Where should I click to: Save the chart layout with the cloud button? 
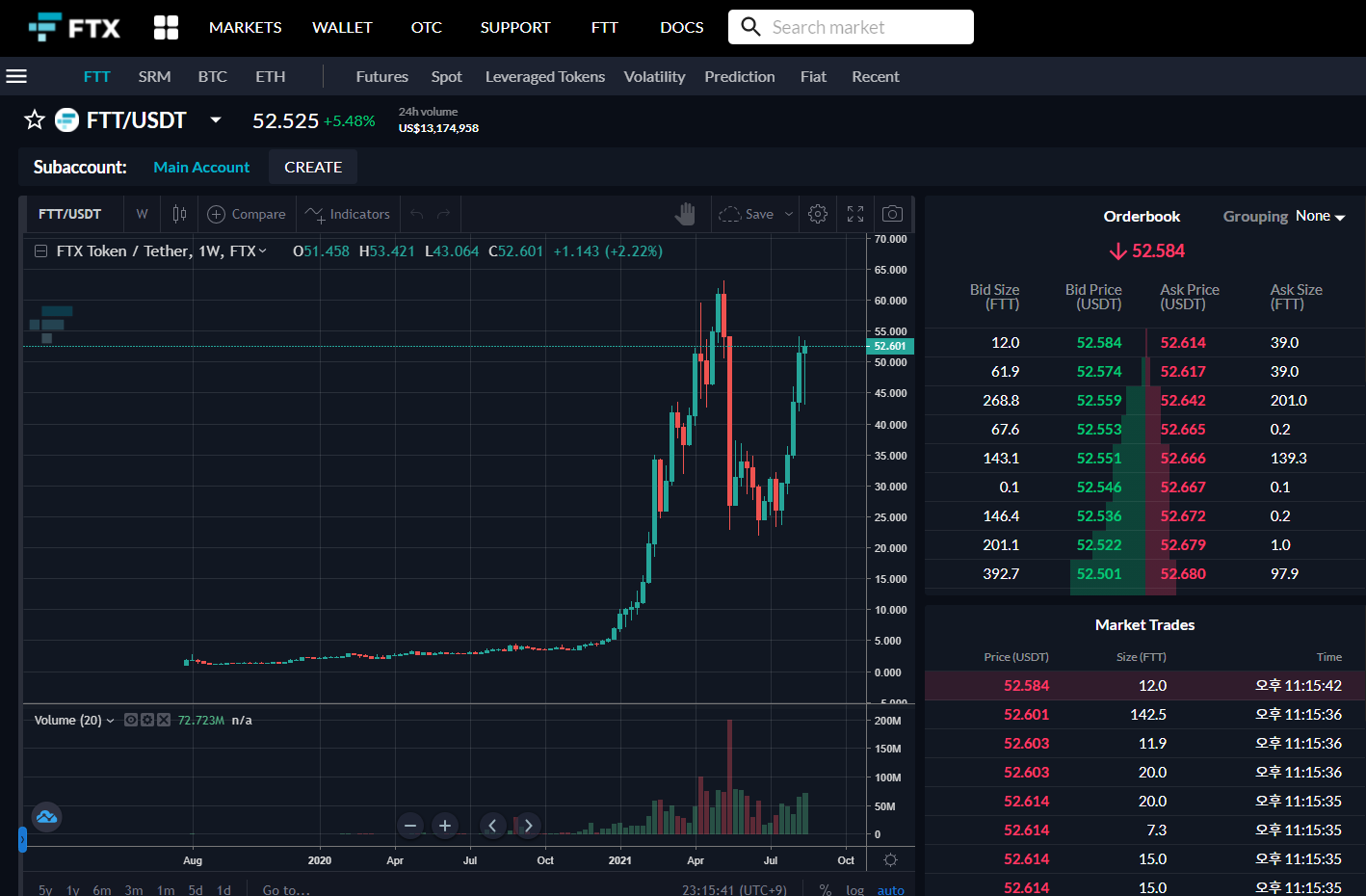click(x=747, y=214)
